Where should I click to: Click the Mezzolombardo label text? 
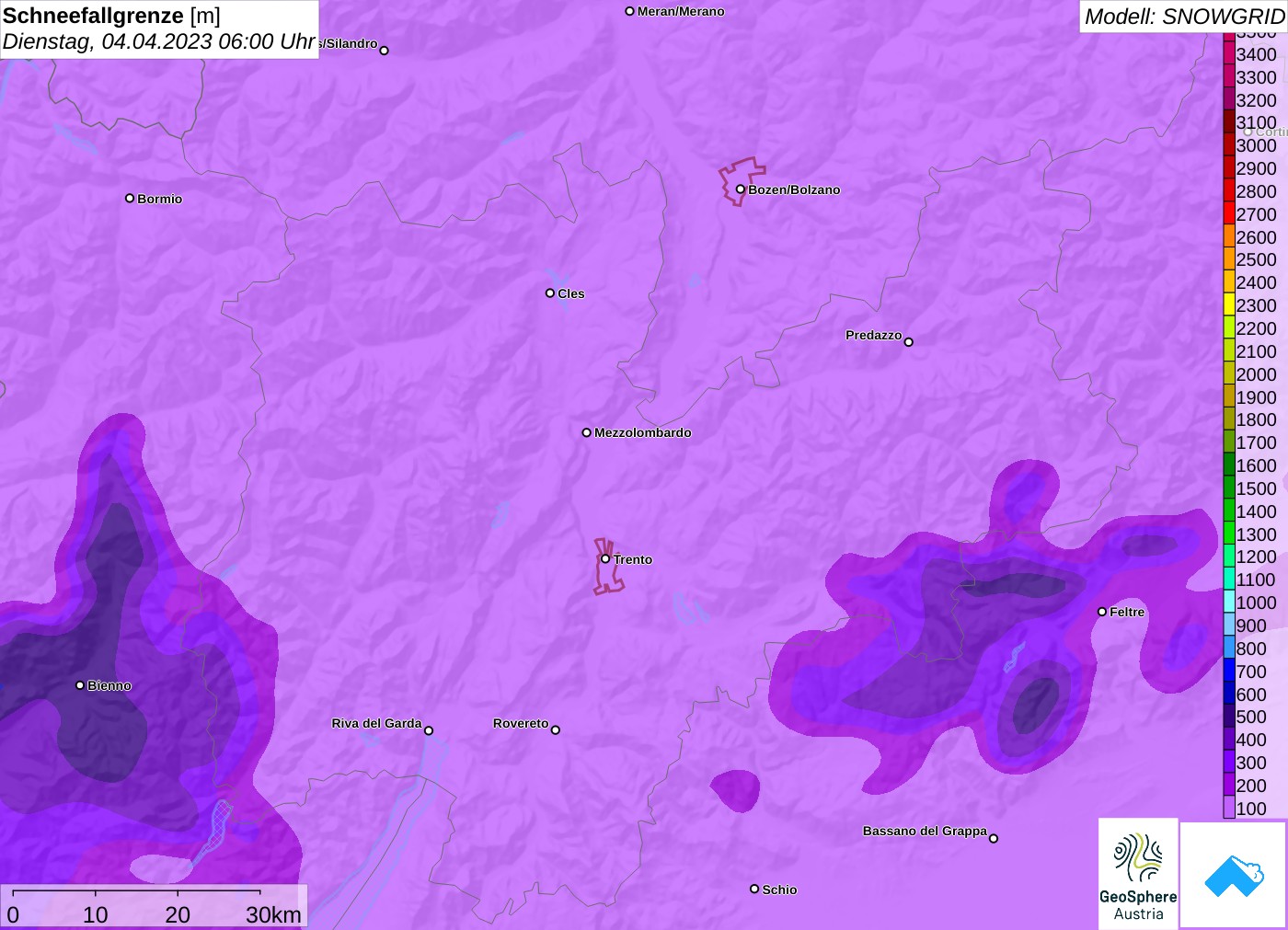pyautogui.click(x=643, y=432)
